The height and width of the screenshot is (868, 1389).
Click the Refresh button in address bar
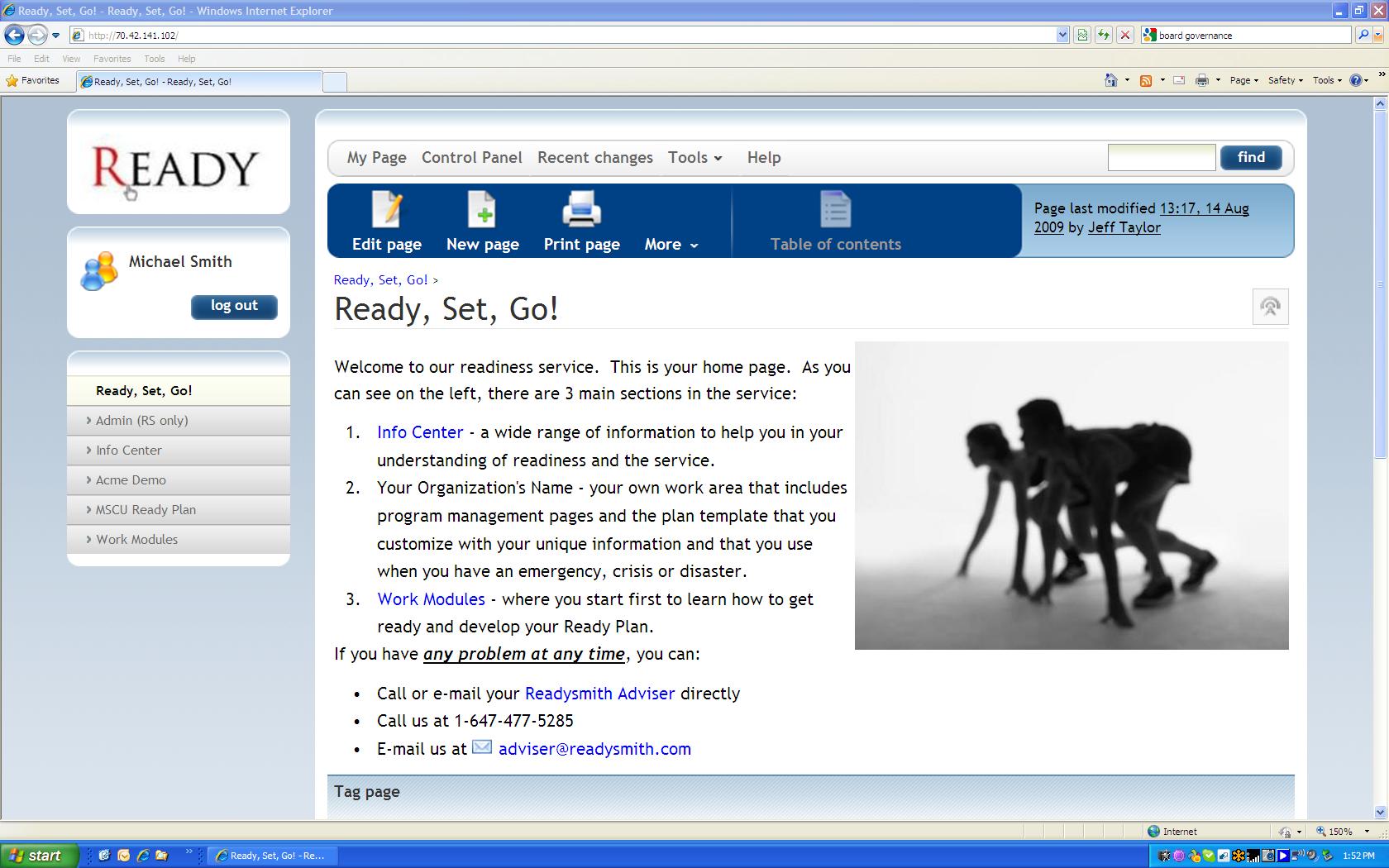pos(1103,35)
